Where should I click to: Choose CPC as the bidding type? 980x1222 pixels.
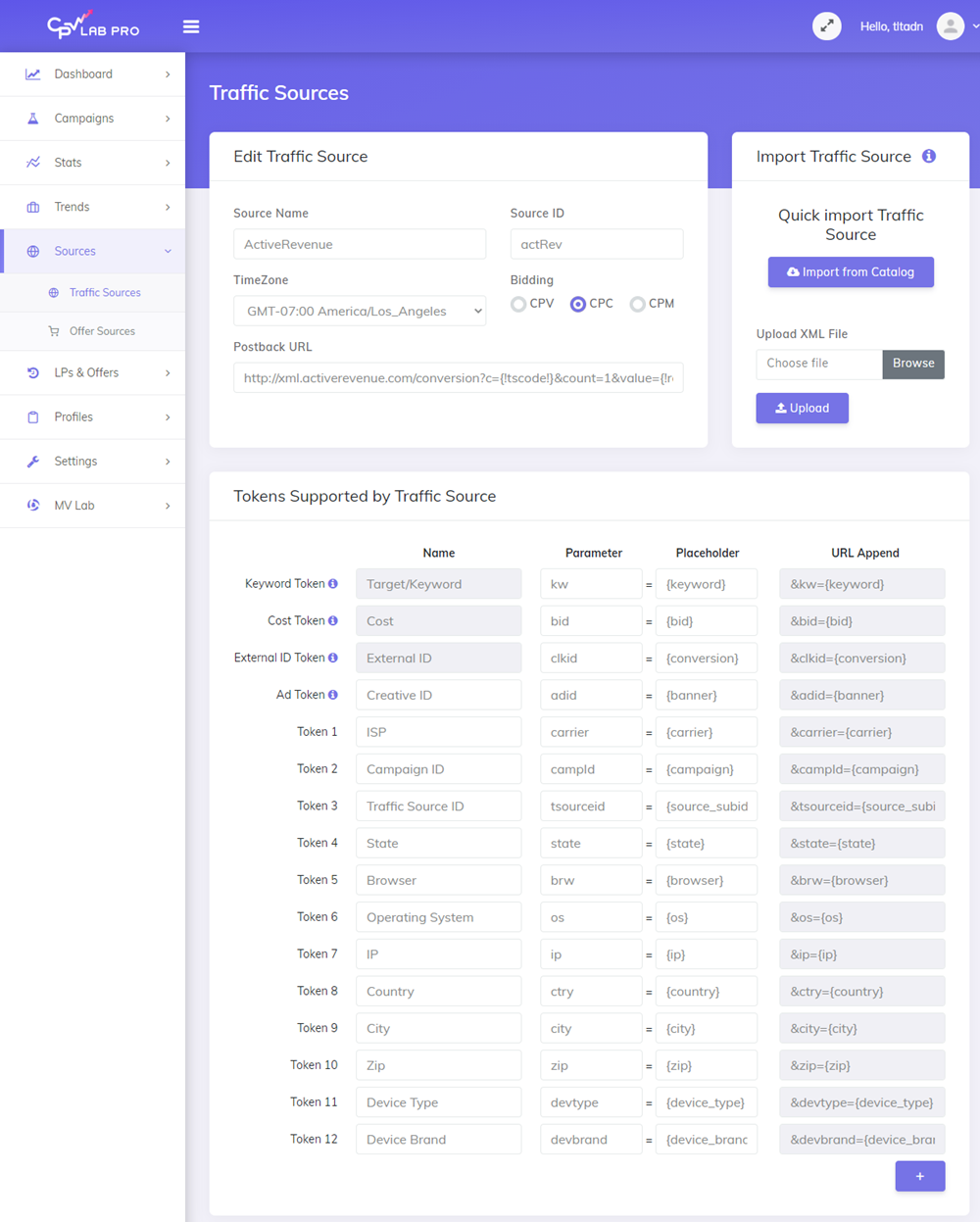[576, 304]
